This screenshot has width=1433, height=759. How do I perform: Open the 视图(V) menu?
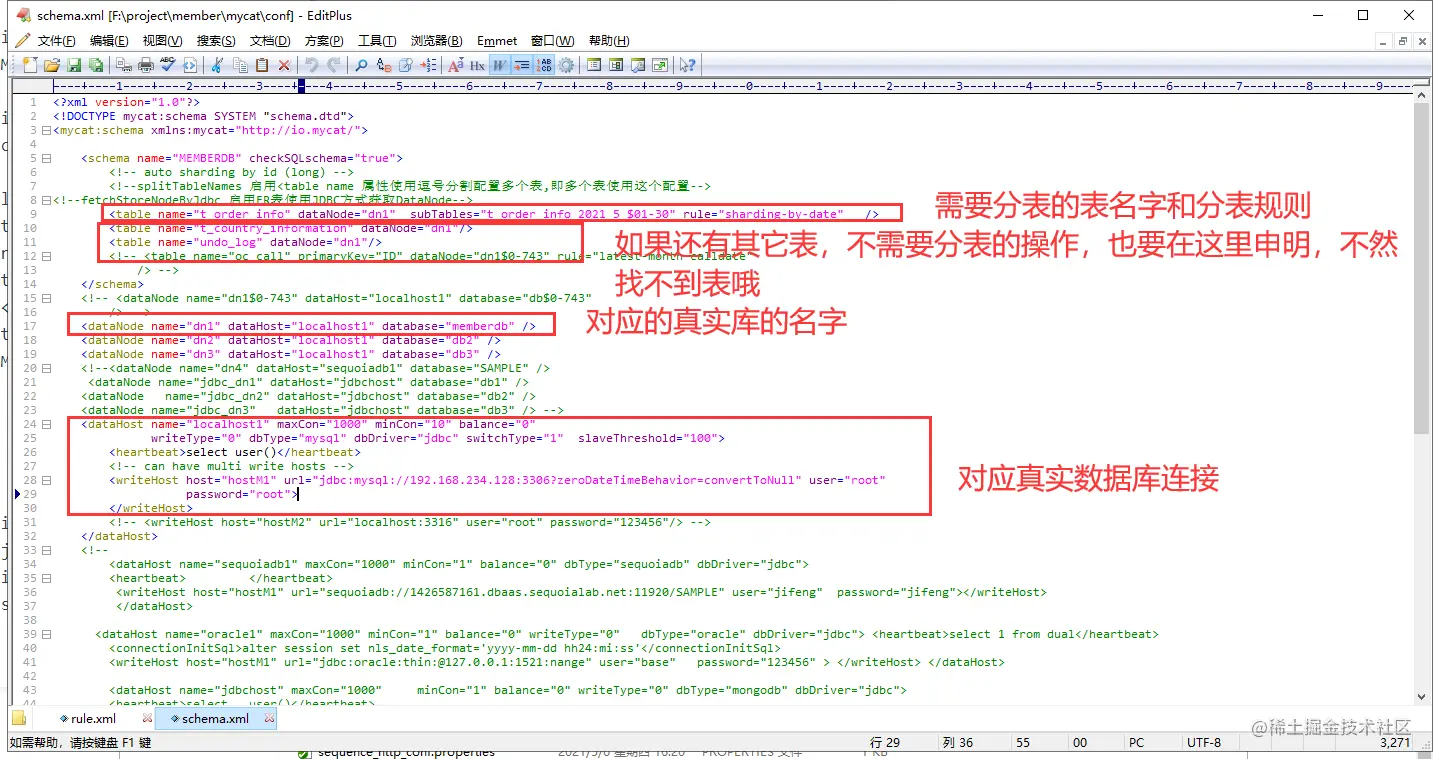pyautogui.click(x=162, y=41)
